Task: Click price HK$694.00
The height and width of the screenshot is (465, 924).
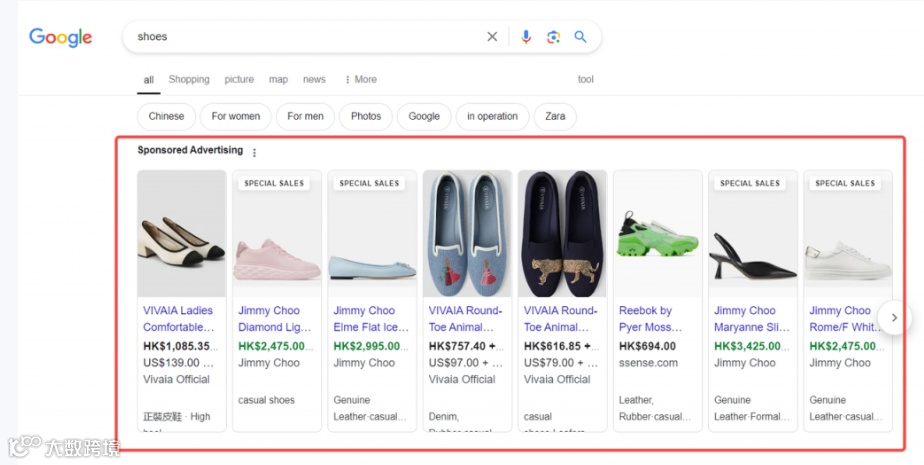Action: (647, 347)
